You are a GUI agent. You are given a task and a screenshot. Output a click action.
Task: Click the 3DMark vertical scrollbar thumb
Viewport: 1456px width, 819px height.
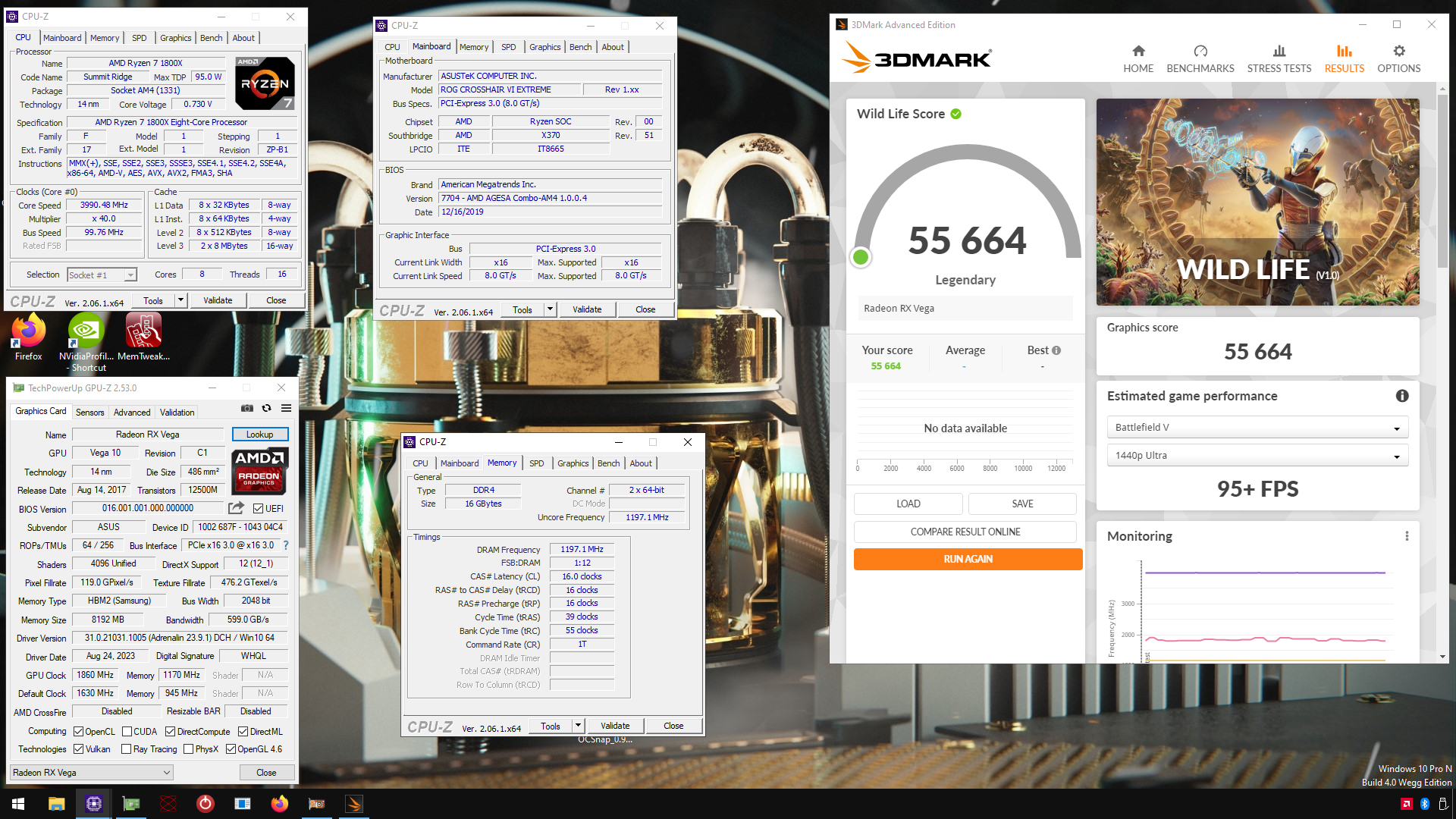(1442, 180)
